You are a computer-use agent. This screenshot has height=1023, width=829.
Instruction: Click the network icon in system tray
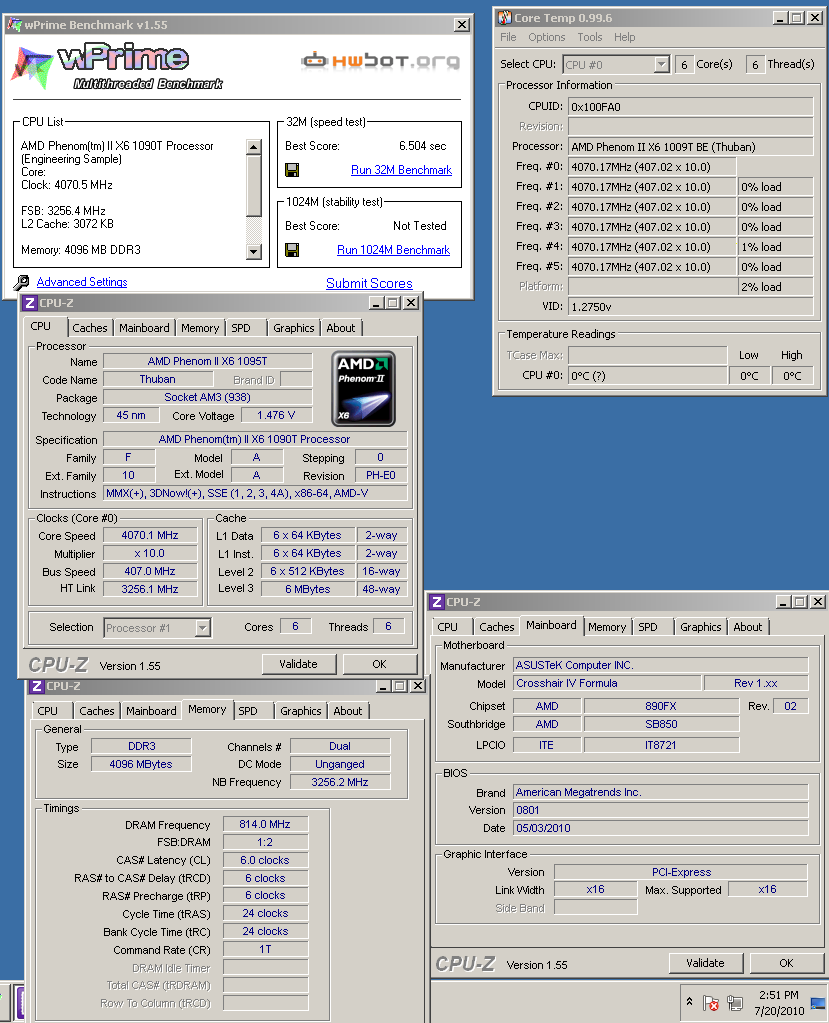pyautogui.click(x=735, y=1003)
